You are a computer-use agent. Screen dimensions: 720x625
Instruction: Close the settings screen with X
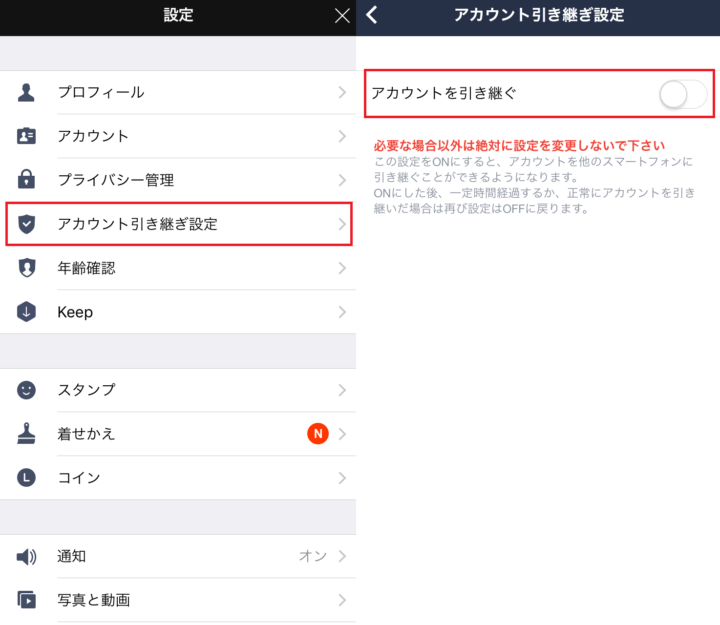coord(342,16)
